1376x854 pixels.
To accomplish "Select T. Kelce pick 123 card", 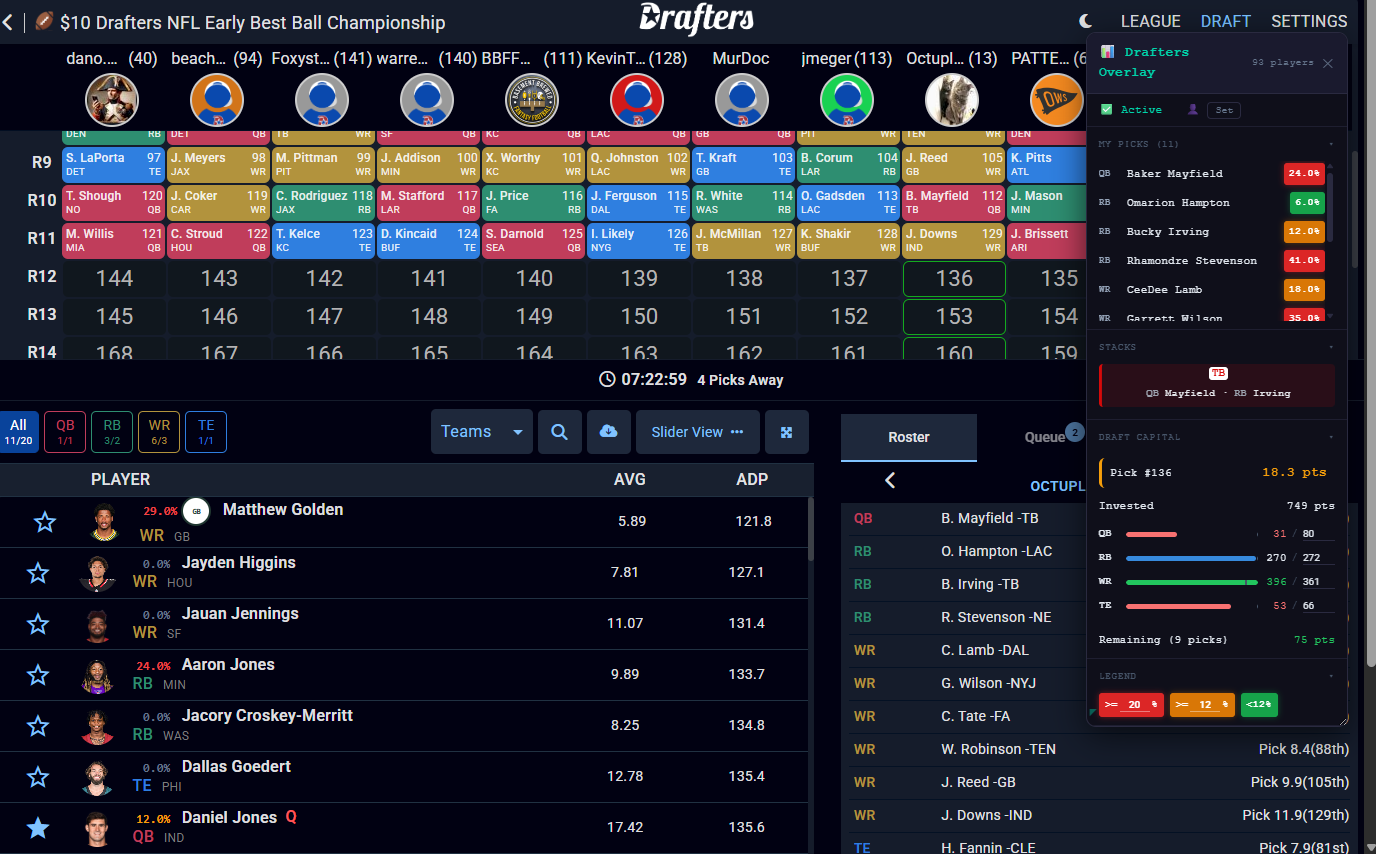I will tap(324, 241).
